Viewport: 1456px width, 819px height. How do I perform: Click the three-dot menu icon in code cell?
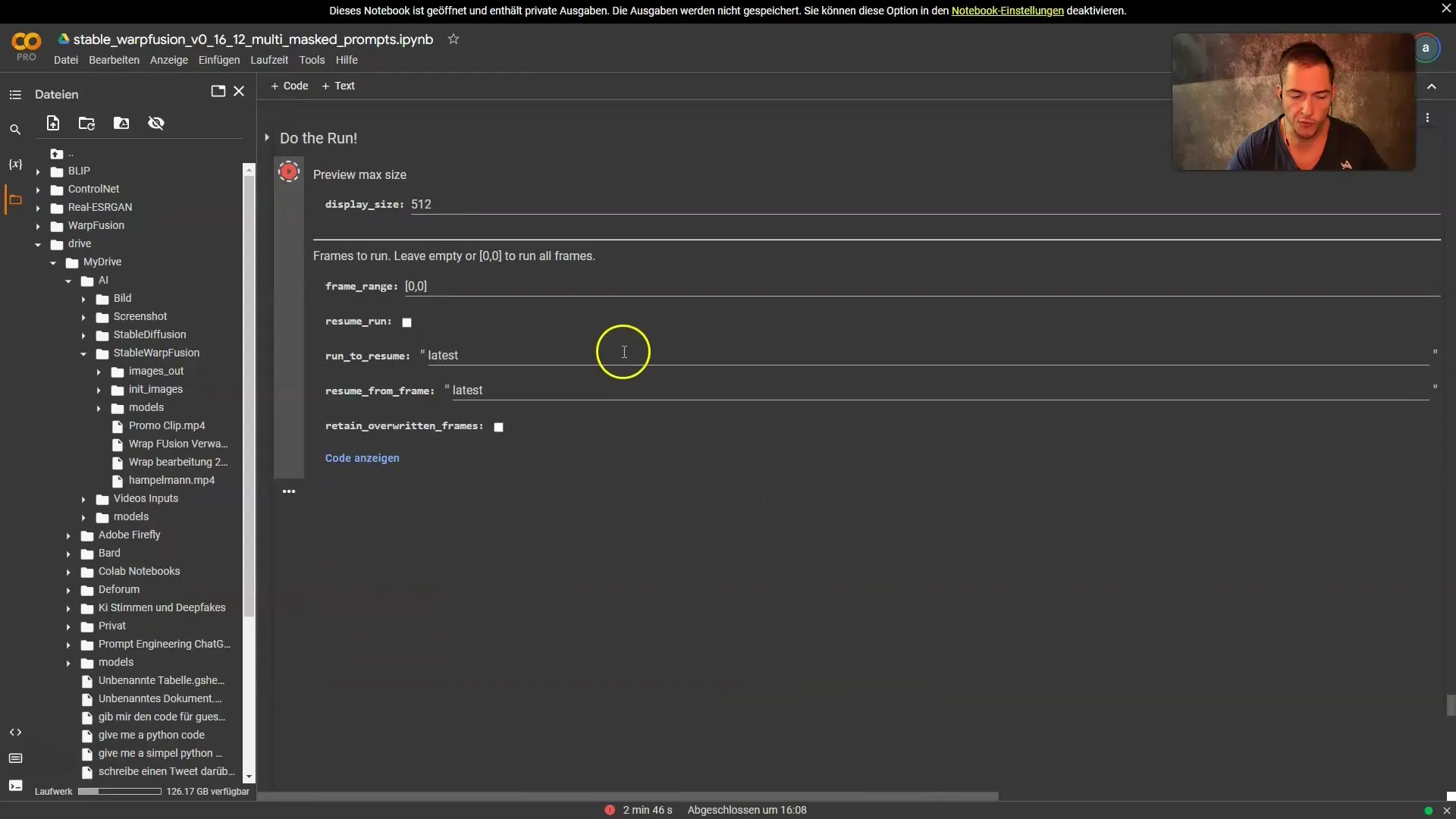289,490
